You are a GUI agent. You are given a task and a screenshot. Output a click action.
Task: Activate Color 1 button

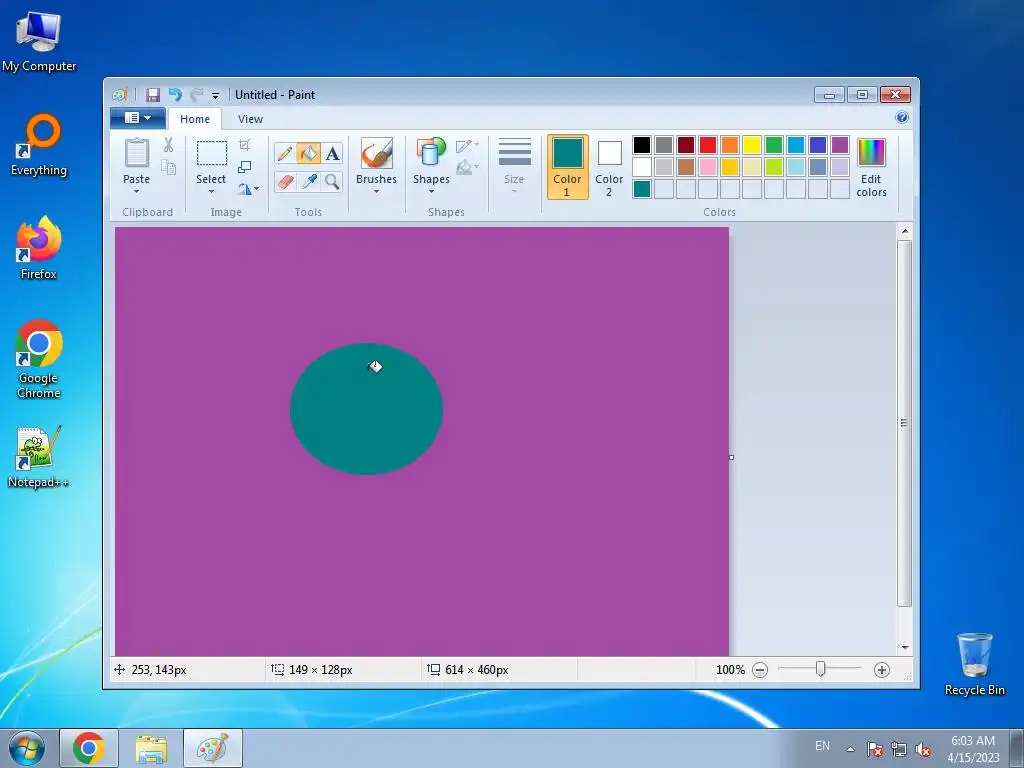(x=568, y=167)
